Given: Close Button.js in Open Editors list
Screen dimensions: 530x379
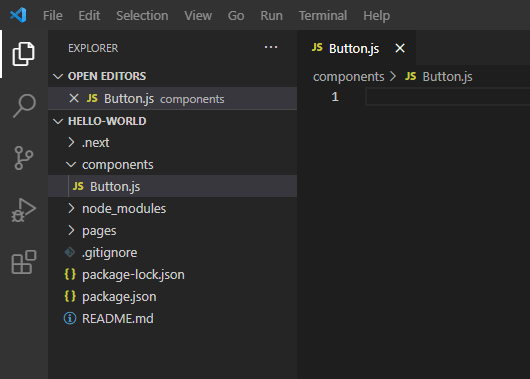Looking at the screenshot, I should (x=74, y=98).
